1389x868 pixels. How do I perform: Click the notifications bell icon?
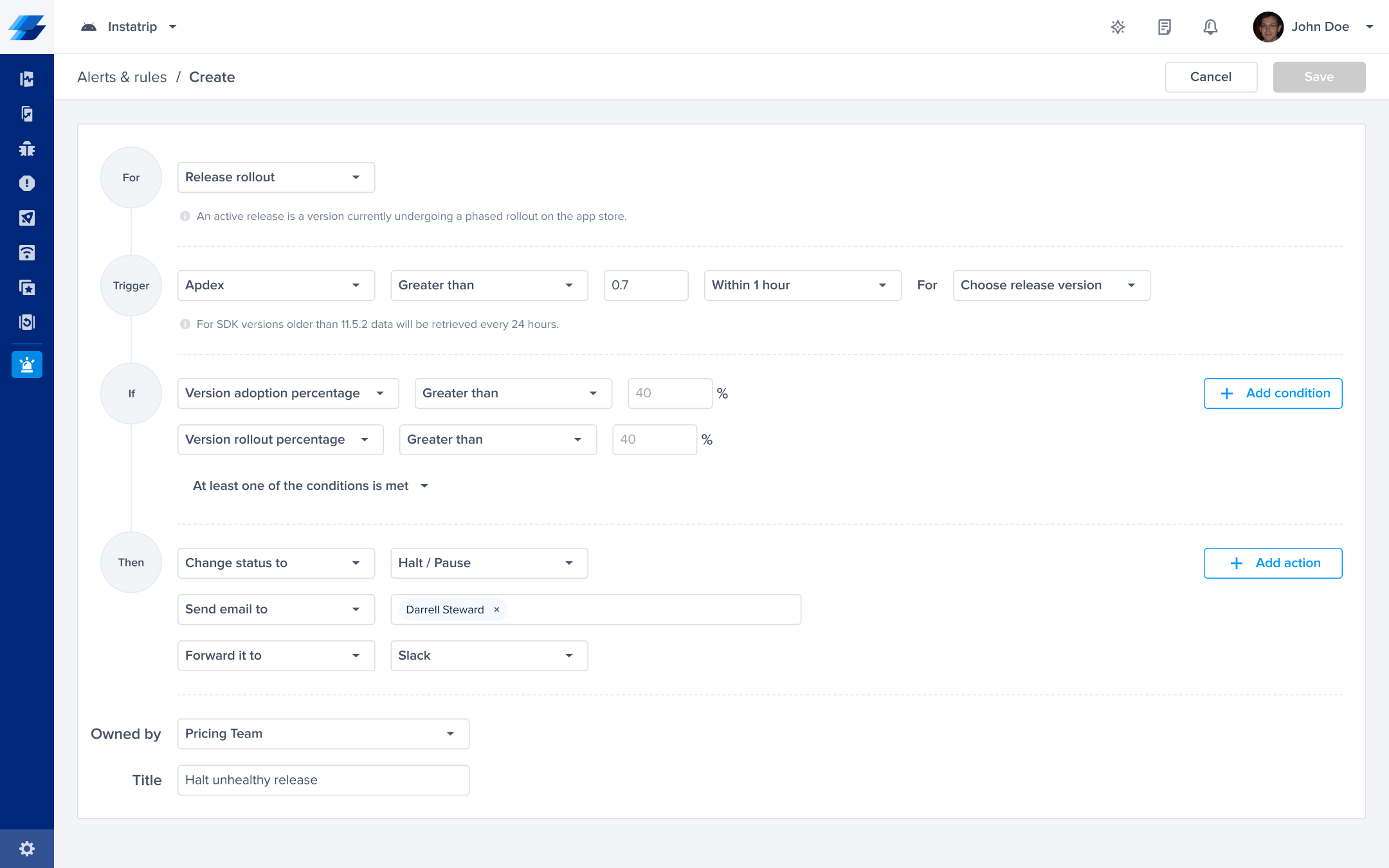click(1210, 27)
